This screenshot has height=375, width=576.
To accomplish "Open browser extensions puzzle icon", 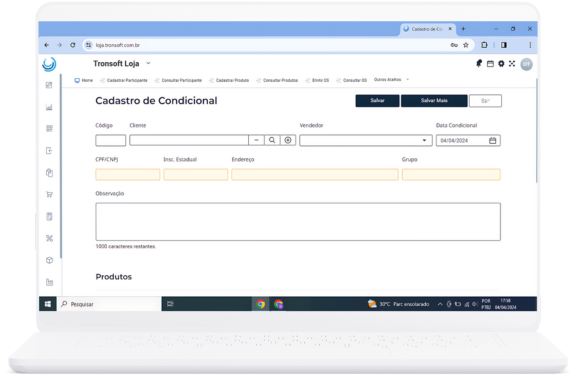I will click(484, 45).
